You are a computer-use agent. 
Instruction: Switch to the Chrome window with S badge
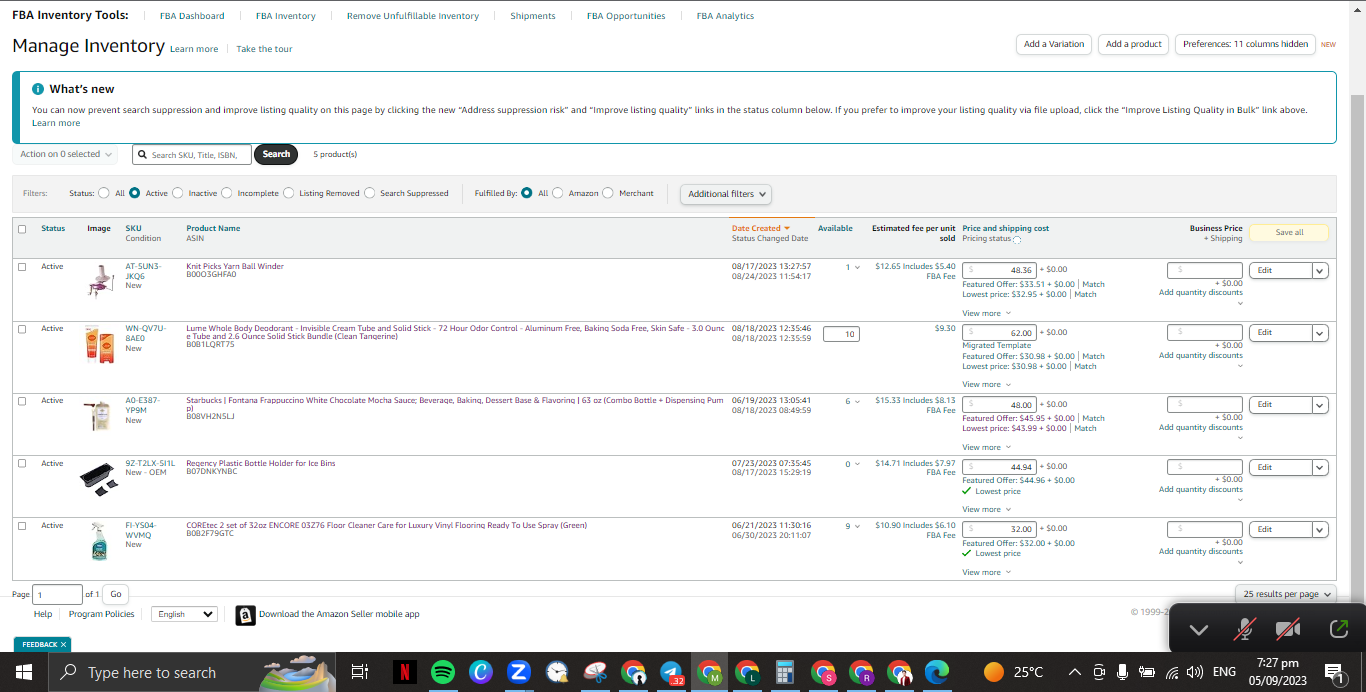click(823, 672)
